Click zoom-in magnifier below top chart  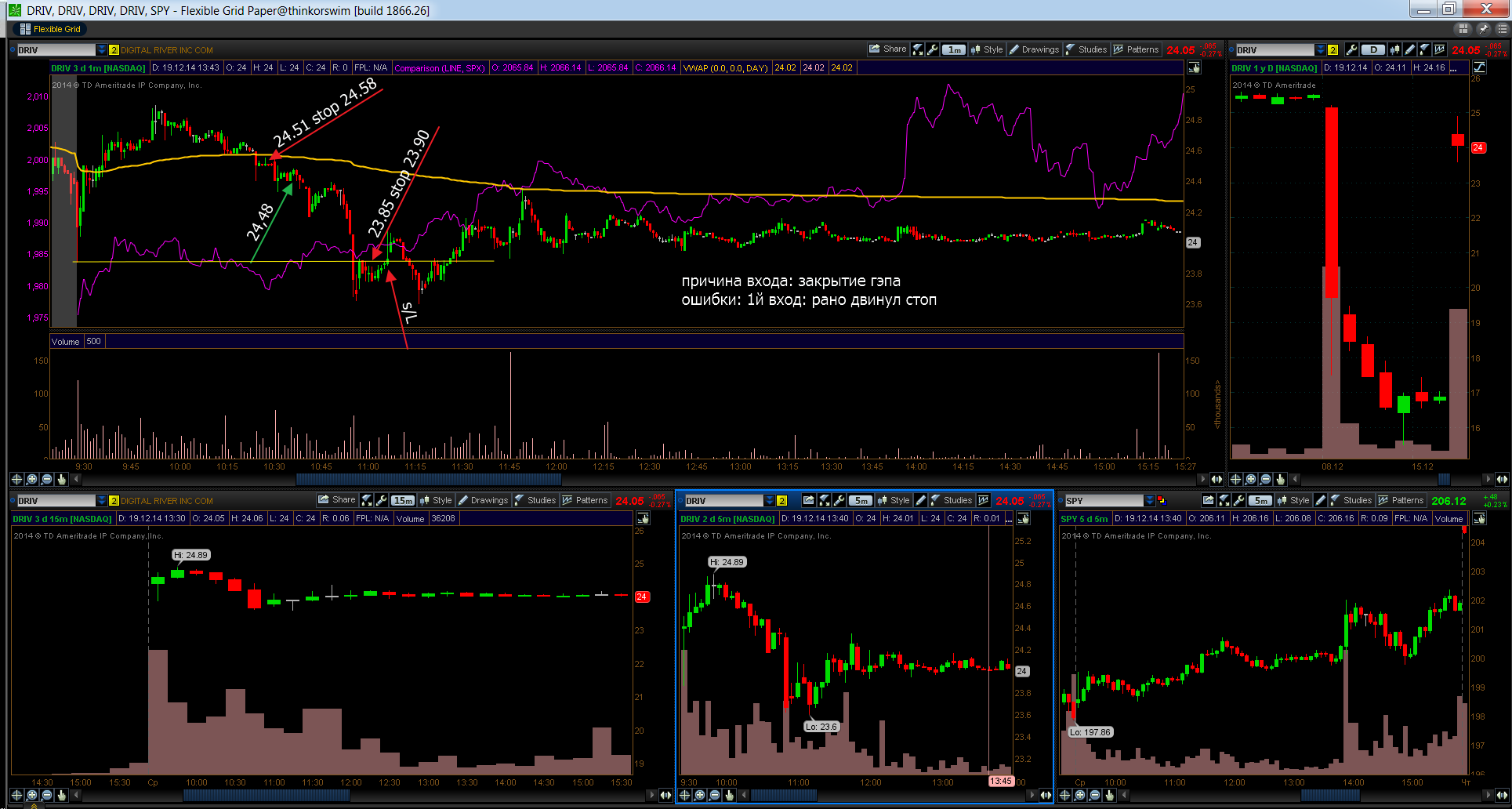tap(31, 479)
